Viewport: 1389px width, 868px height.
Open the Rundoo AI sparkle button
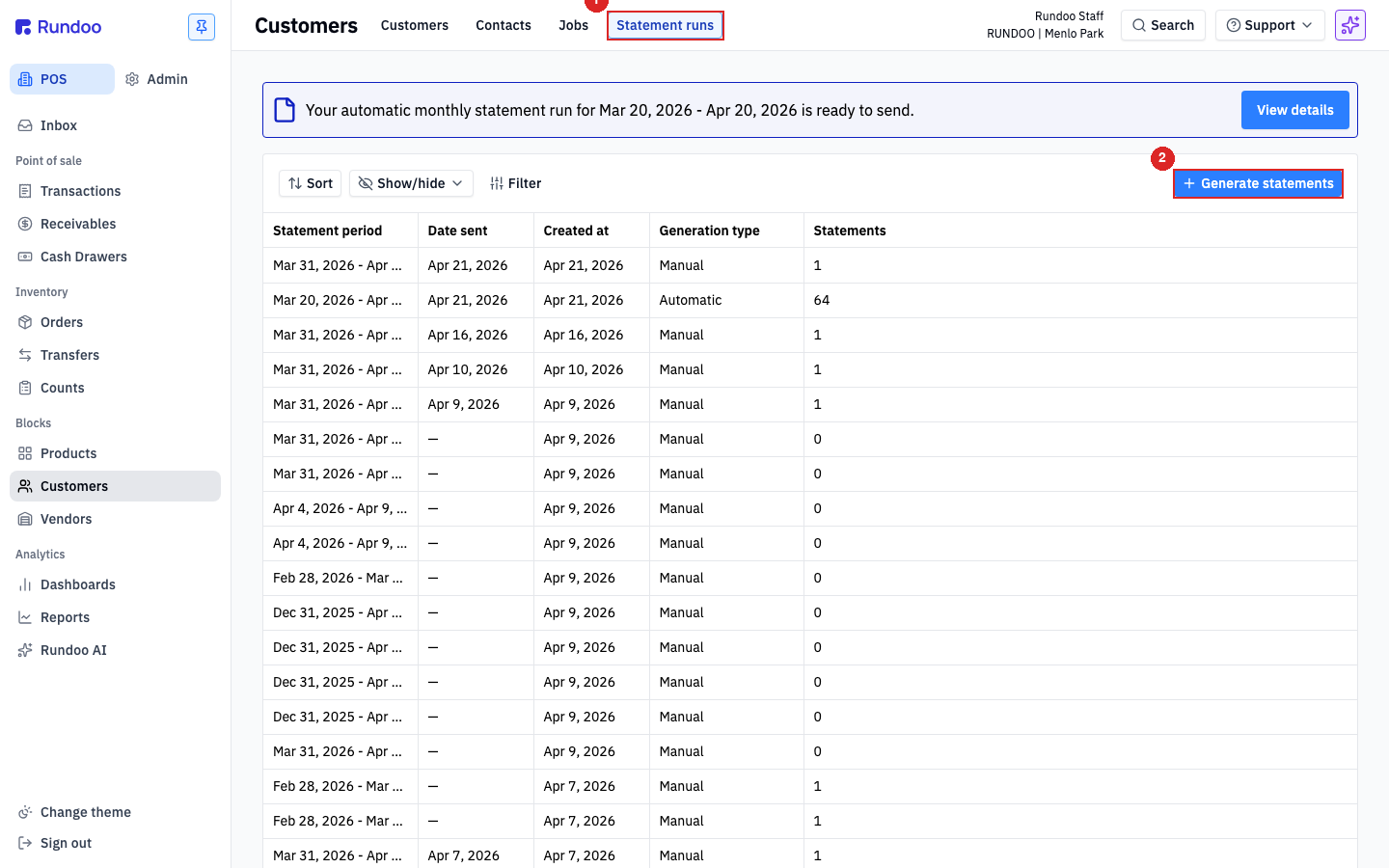coord(1350,25)
